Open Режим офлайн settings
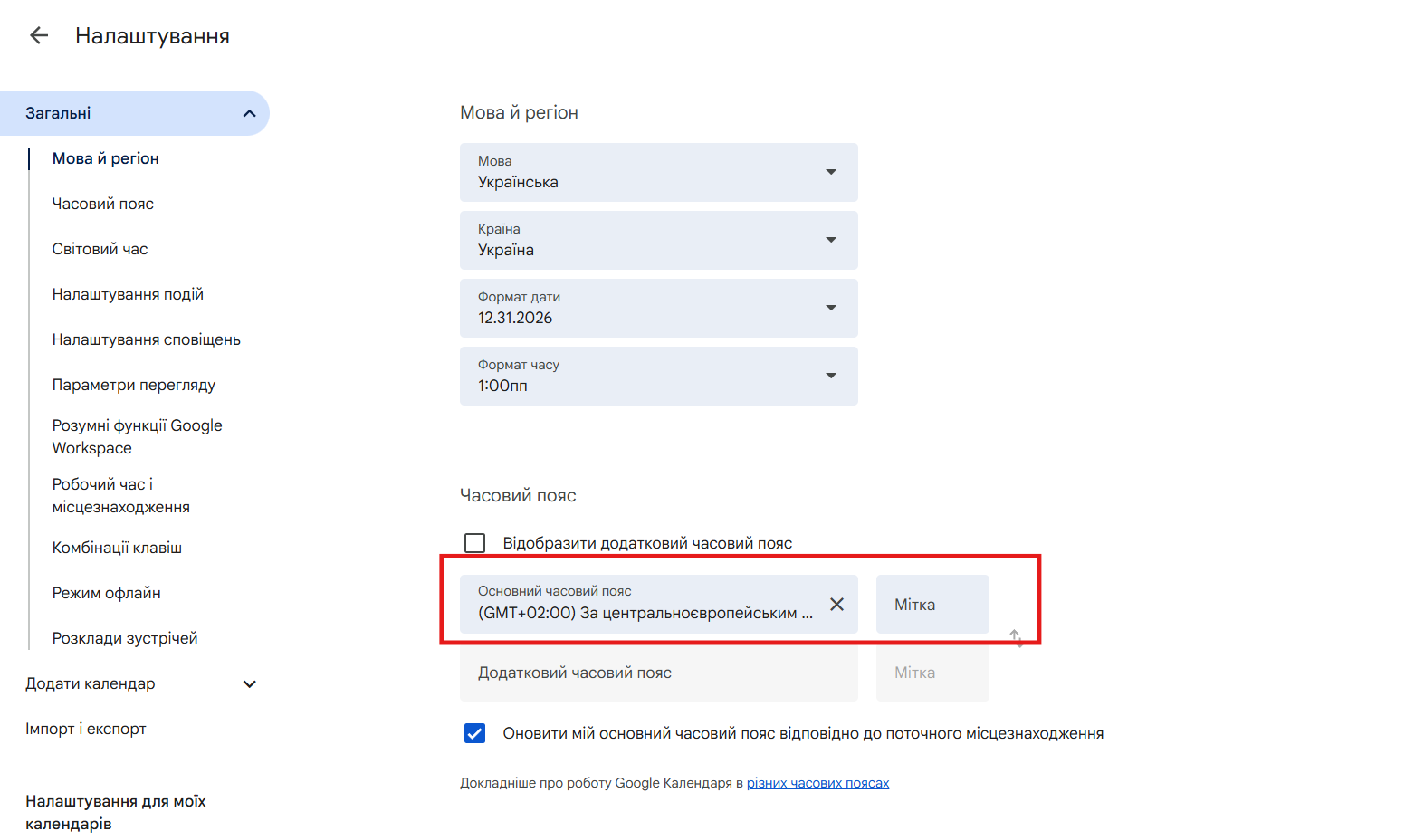 107,593
